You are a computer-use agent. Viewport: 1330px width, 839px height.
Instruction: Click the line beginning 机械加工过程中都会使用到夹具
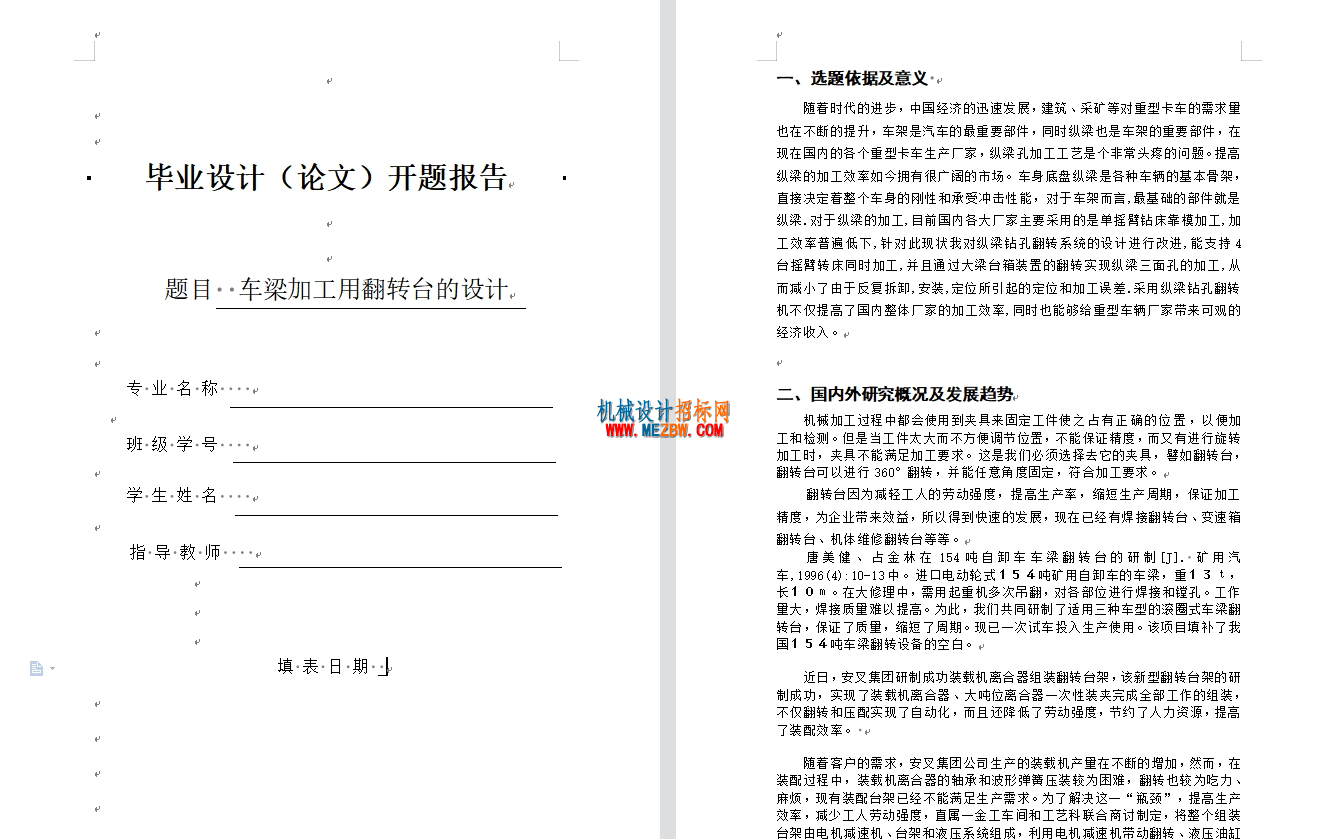click(x=1022, y=421)
